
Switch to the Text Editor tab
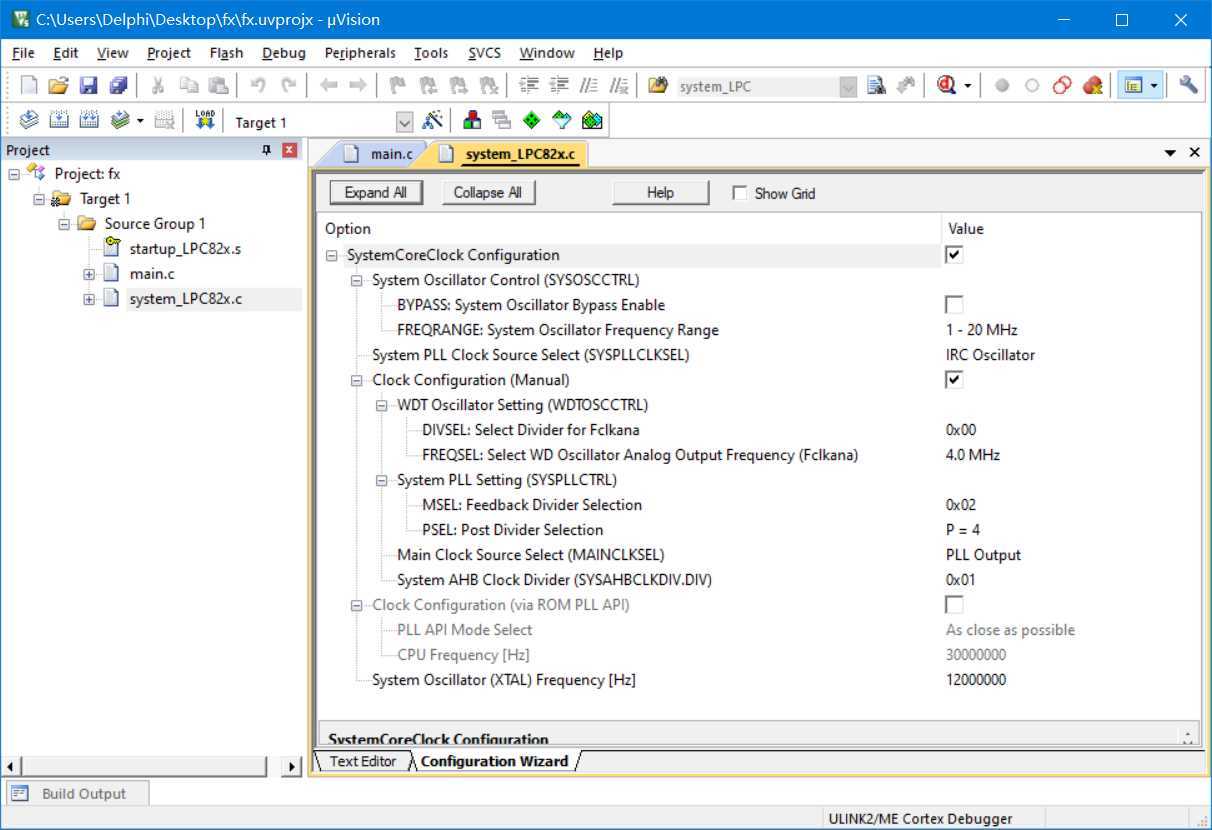[x=362, y=761]
